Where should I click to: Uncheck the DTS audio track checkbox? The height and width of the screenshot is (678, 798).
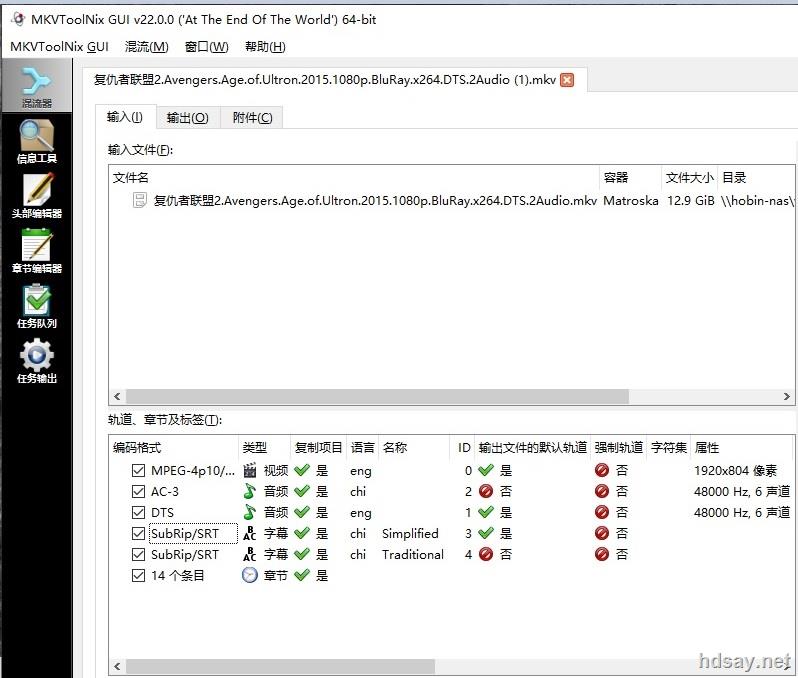138,512
